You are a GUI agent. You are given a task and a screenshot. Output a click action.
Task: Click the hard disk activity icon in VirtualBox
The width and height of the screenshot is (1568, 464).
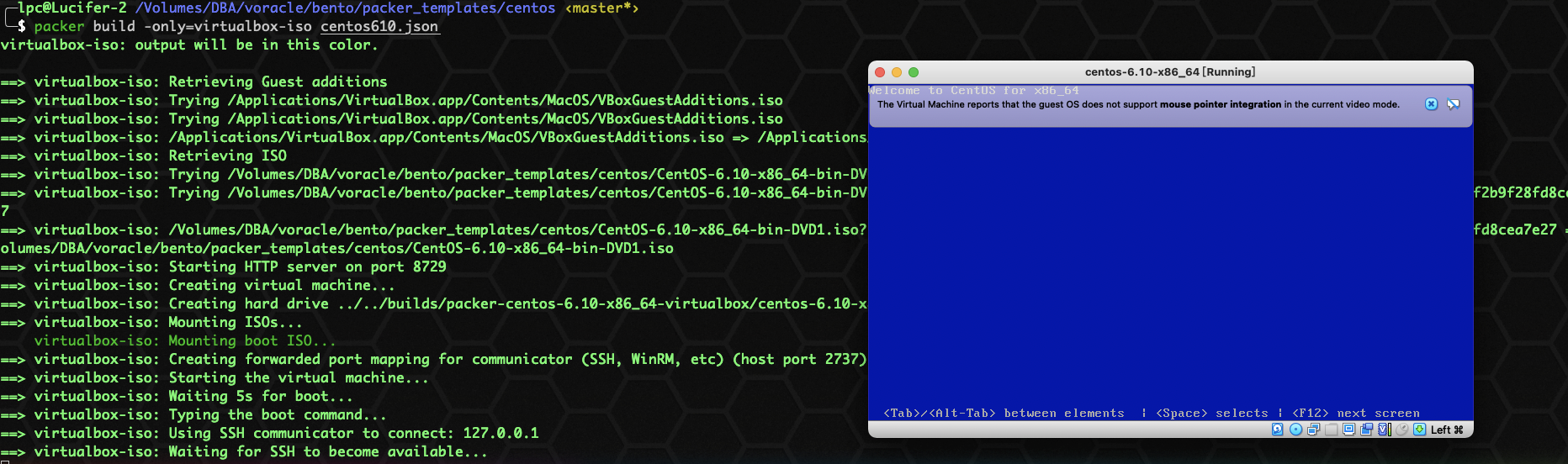[1278, 430]
